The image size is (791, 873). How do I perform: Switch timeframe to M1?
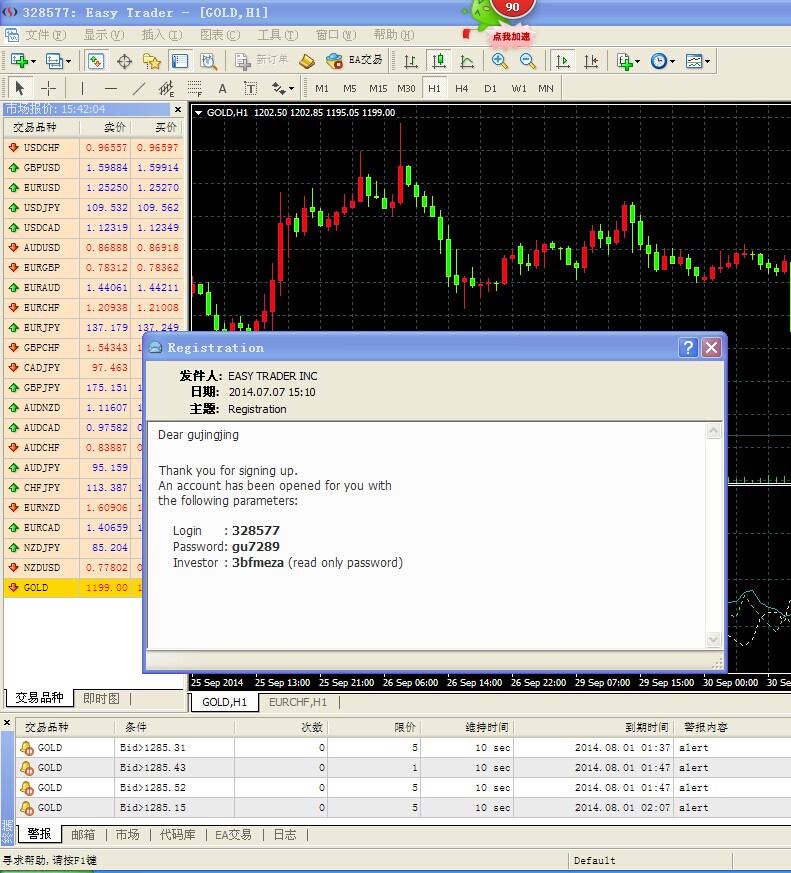(x=321, y=88)
